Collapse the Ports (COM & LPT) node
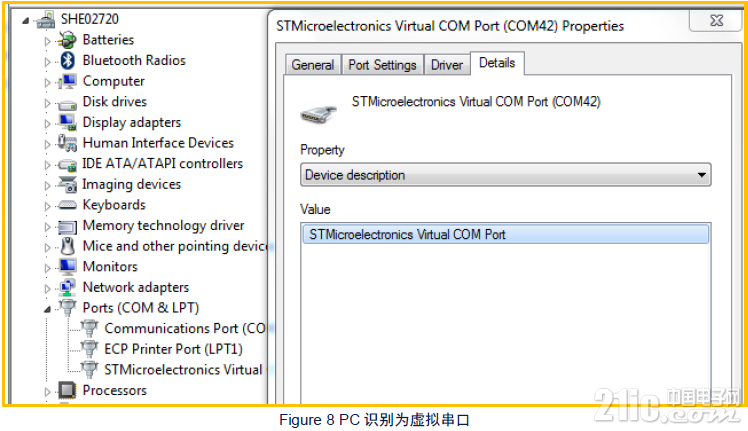The width and height of the screenshot is (748, 431). [47, 309]
